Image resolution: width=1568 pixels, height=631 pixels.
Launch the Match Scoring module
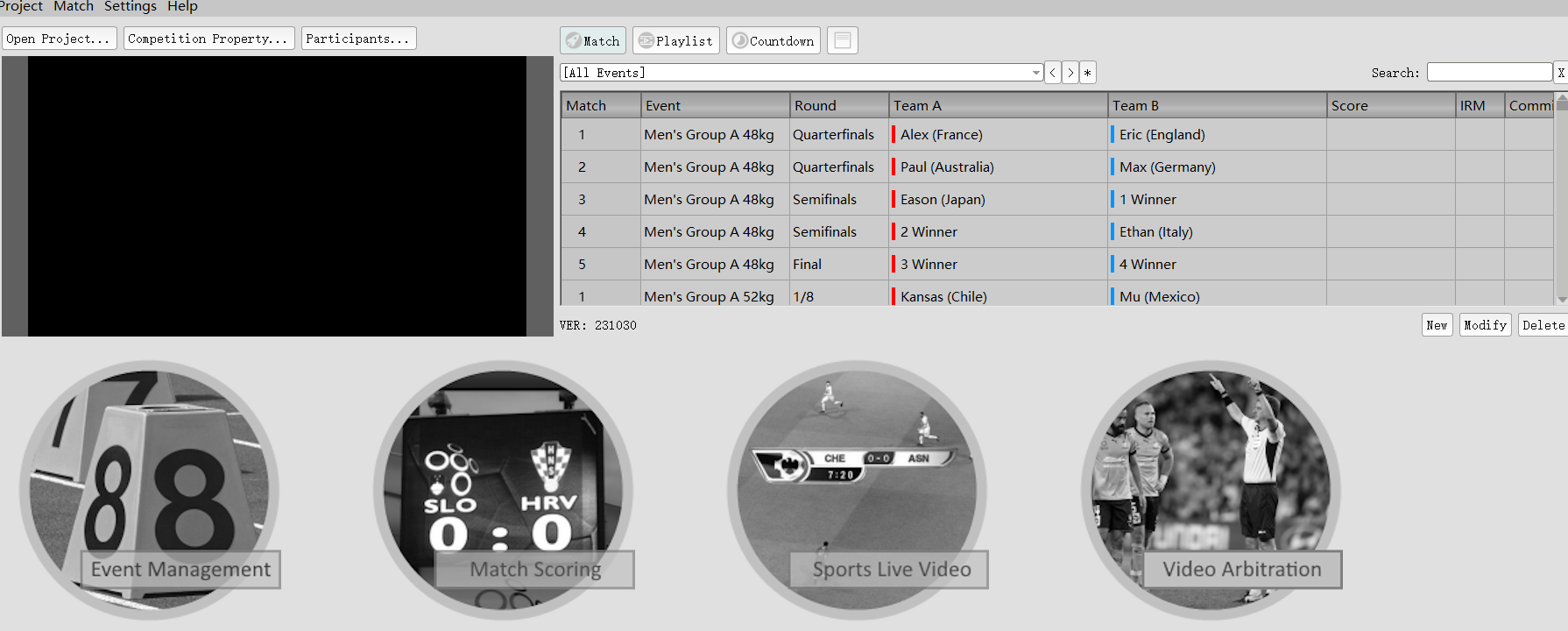point(503,491)
